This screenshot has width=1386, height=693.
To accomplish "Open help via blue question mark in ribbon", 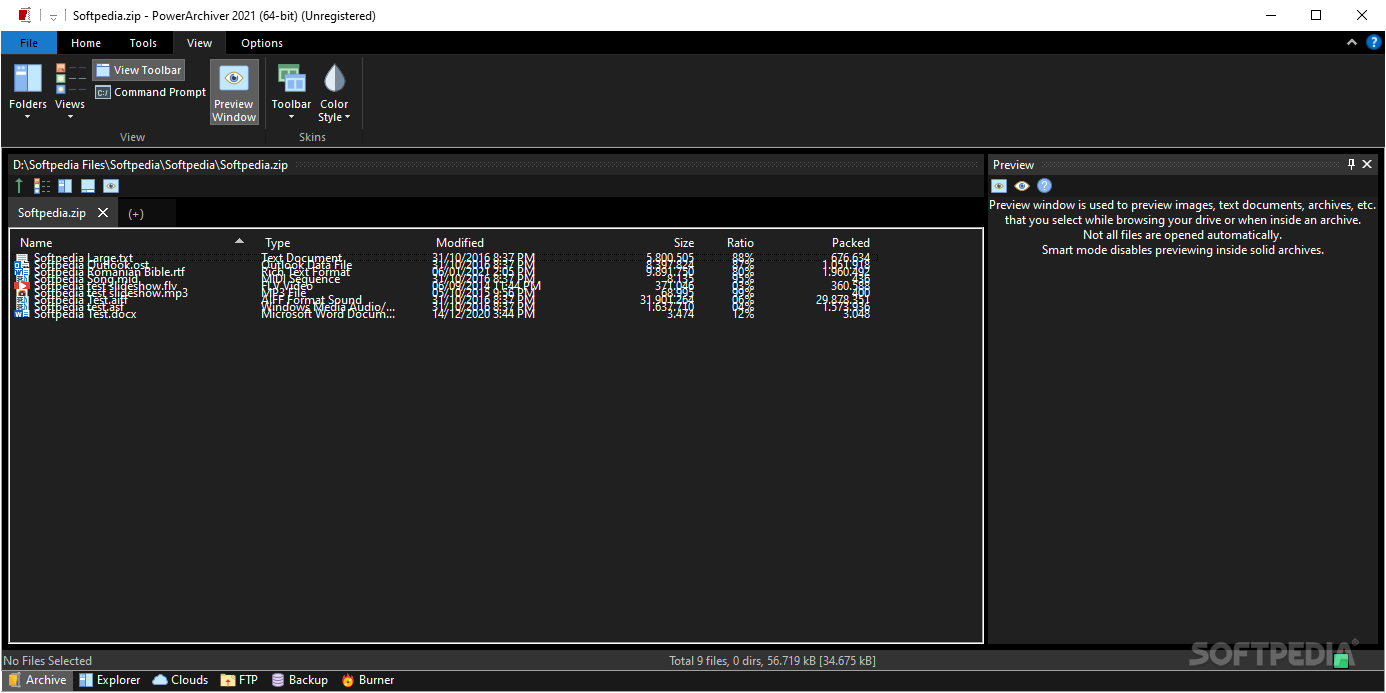I will [1374, 43].
